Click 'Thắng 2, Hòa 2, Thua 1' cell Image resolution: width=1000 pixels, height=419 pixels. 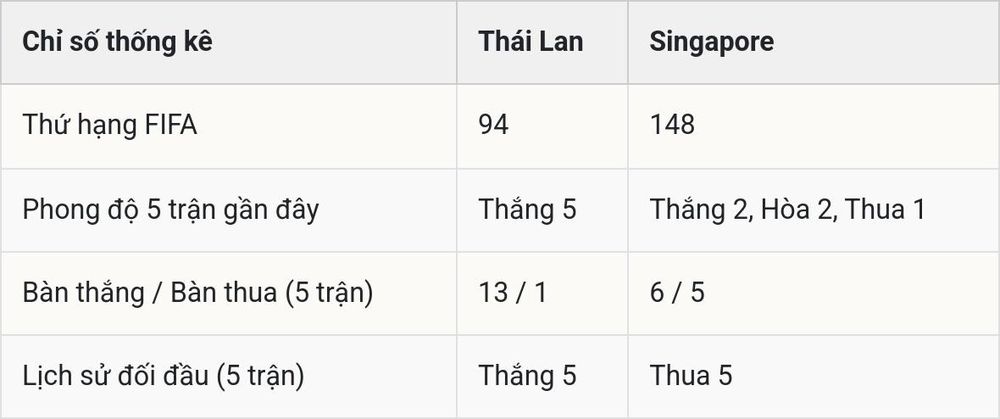coord(787,210)
